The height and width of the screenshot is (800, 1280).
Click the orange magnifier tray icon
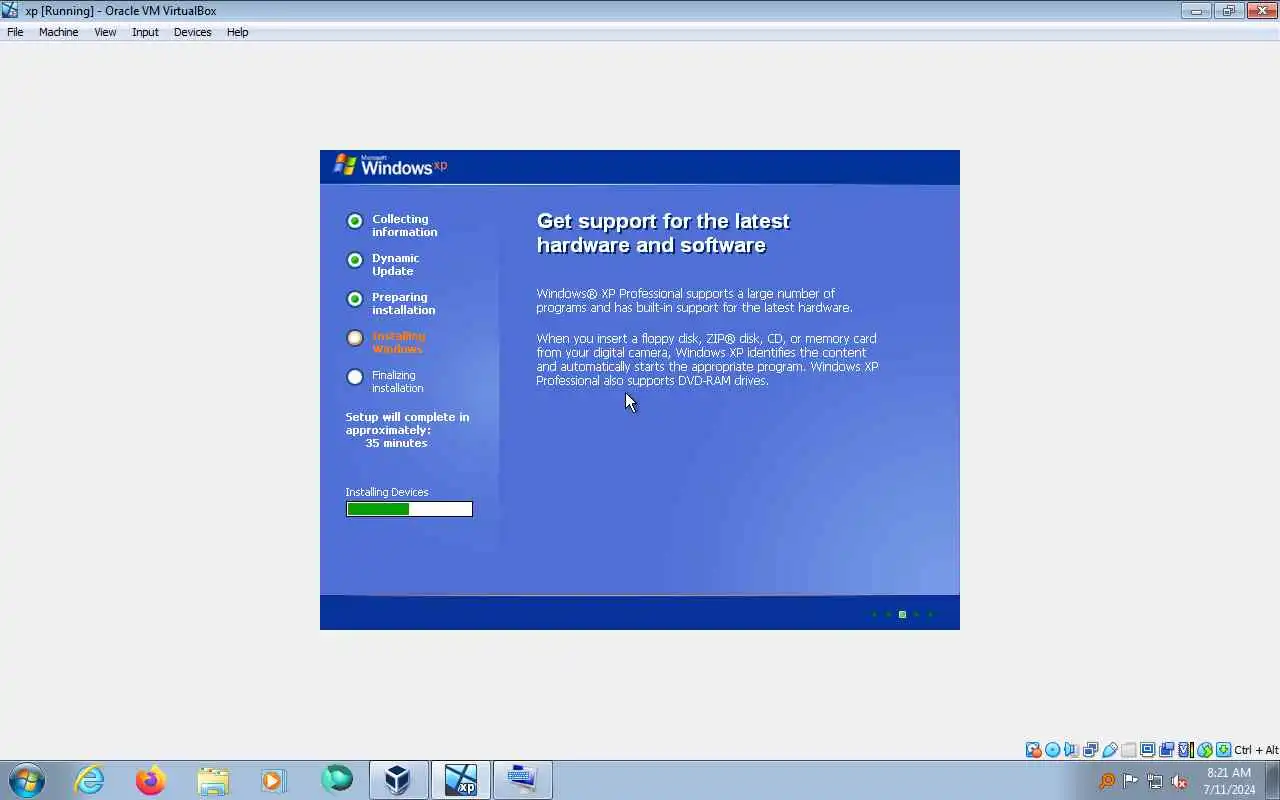click(1107, 781)
